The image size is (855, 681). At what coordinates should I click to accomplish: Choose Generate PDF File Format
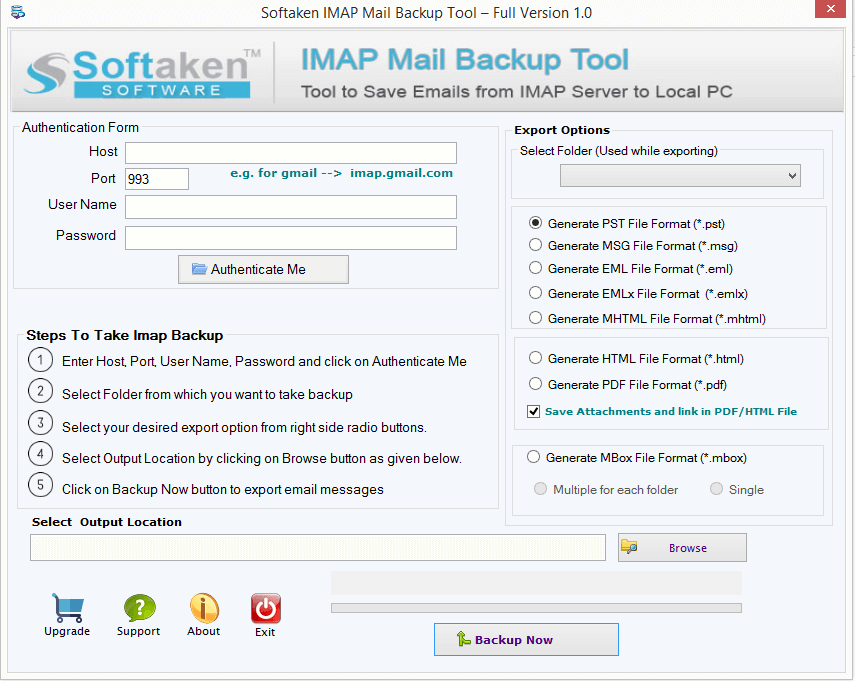coord(535,384)
